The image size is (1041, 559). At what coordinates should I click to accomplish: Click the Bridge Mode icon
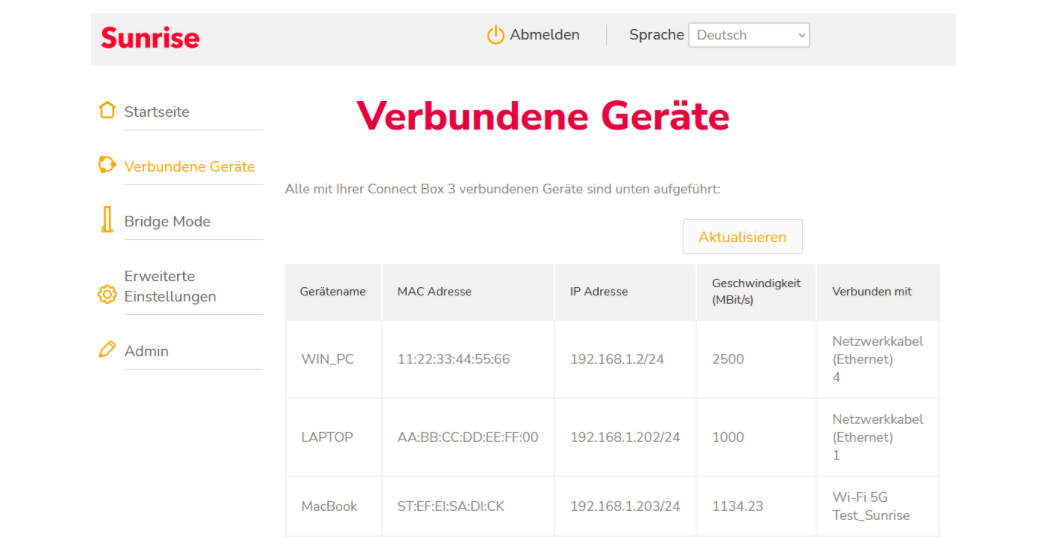tap(107, 221)
